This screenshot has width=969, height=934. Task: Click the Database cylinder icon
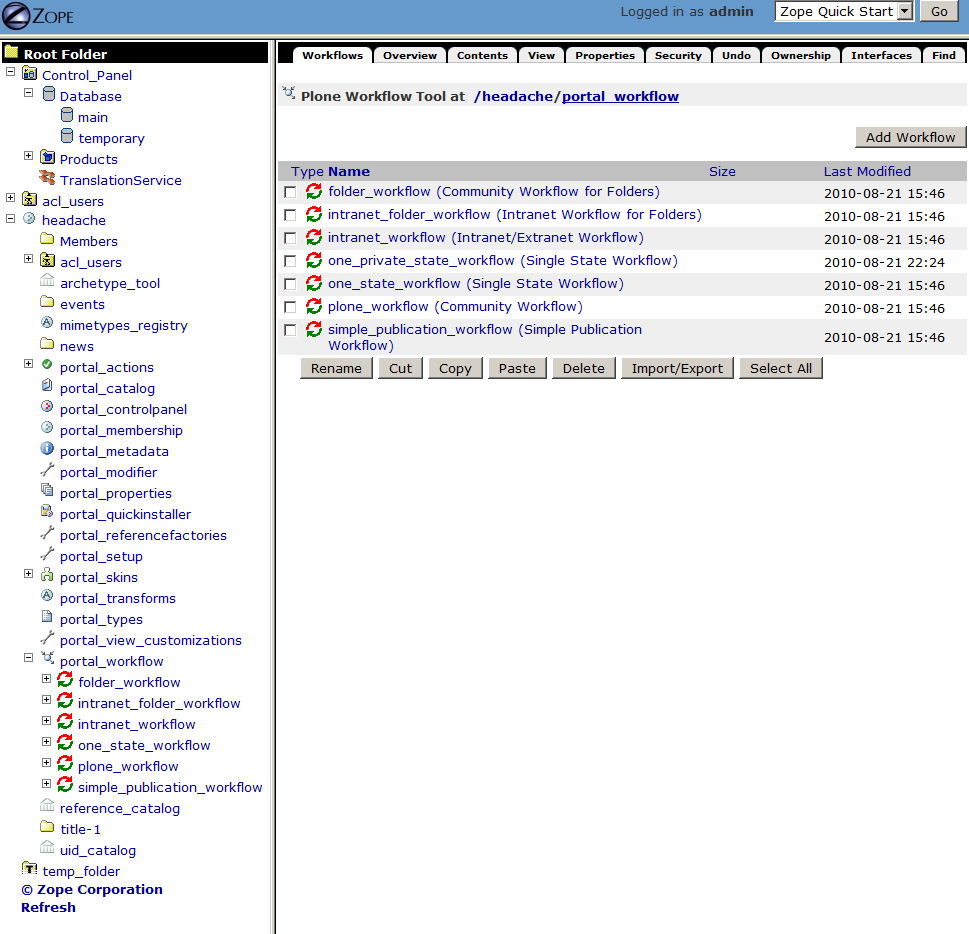[49, 94]
